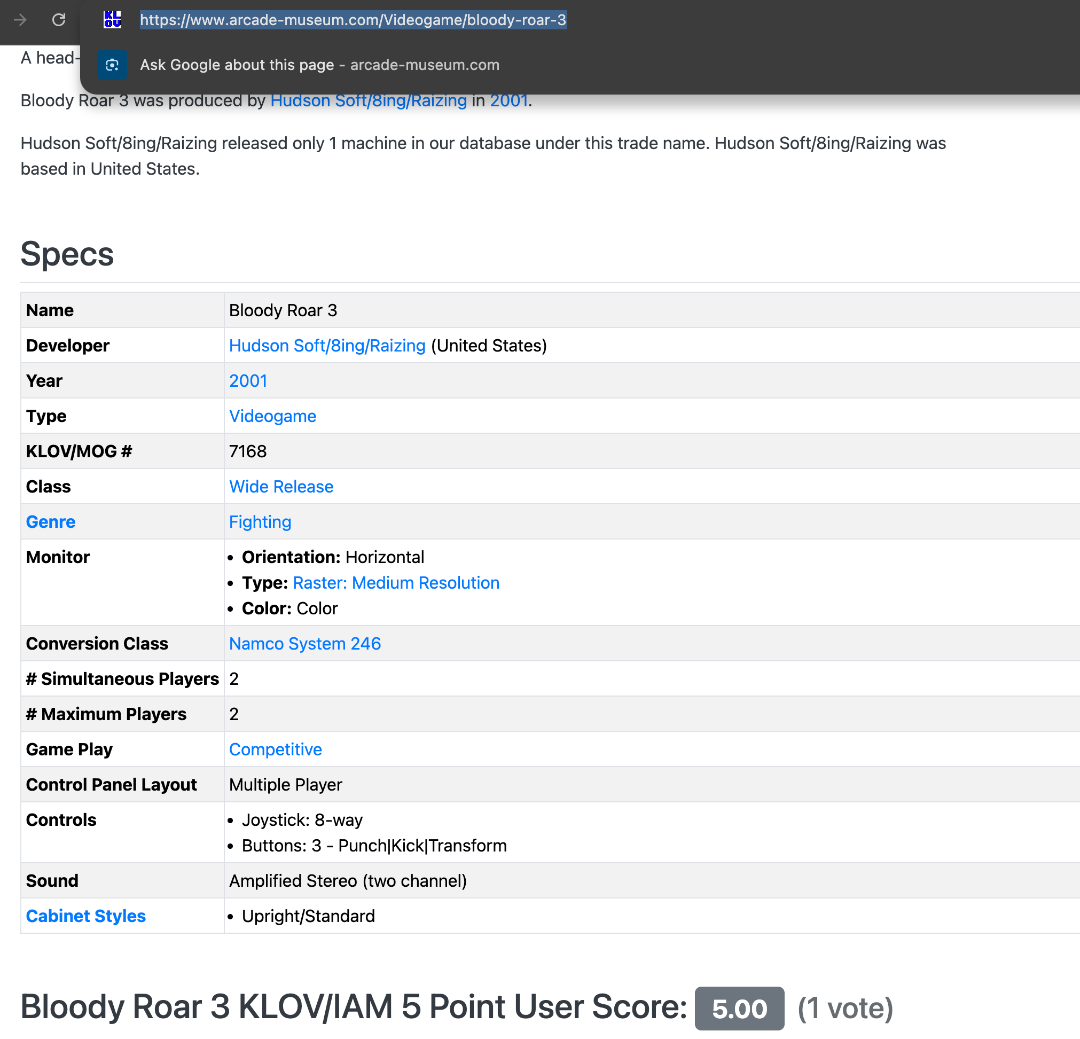This screenshot has height=1039, width=1080.
Task: Open Hudson Soft/8ing/Raizing link in intro paragraph
Action: (368, 101)
